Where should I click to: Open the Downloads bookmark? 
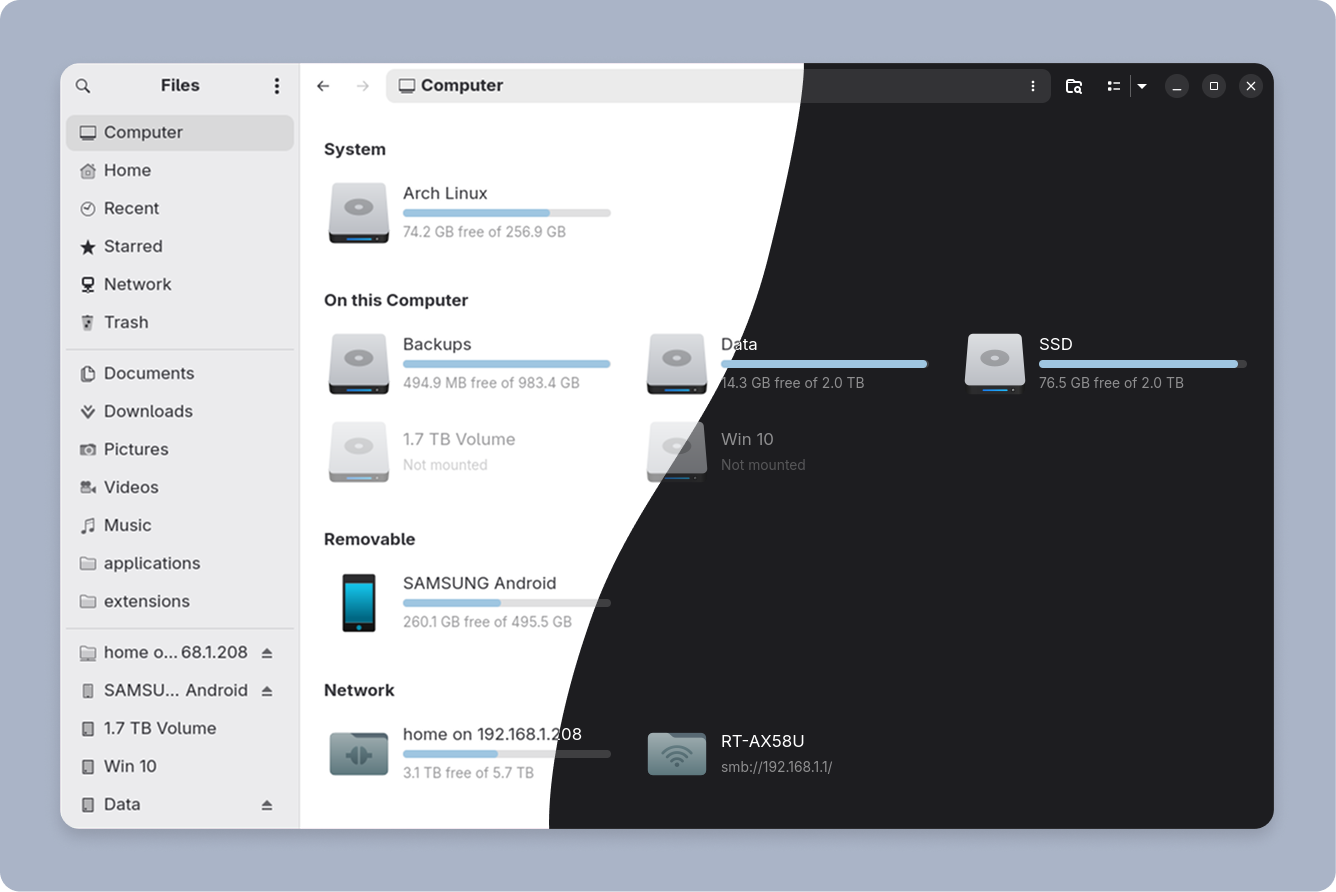coord(180,412)
